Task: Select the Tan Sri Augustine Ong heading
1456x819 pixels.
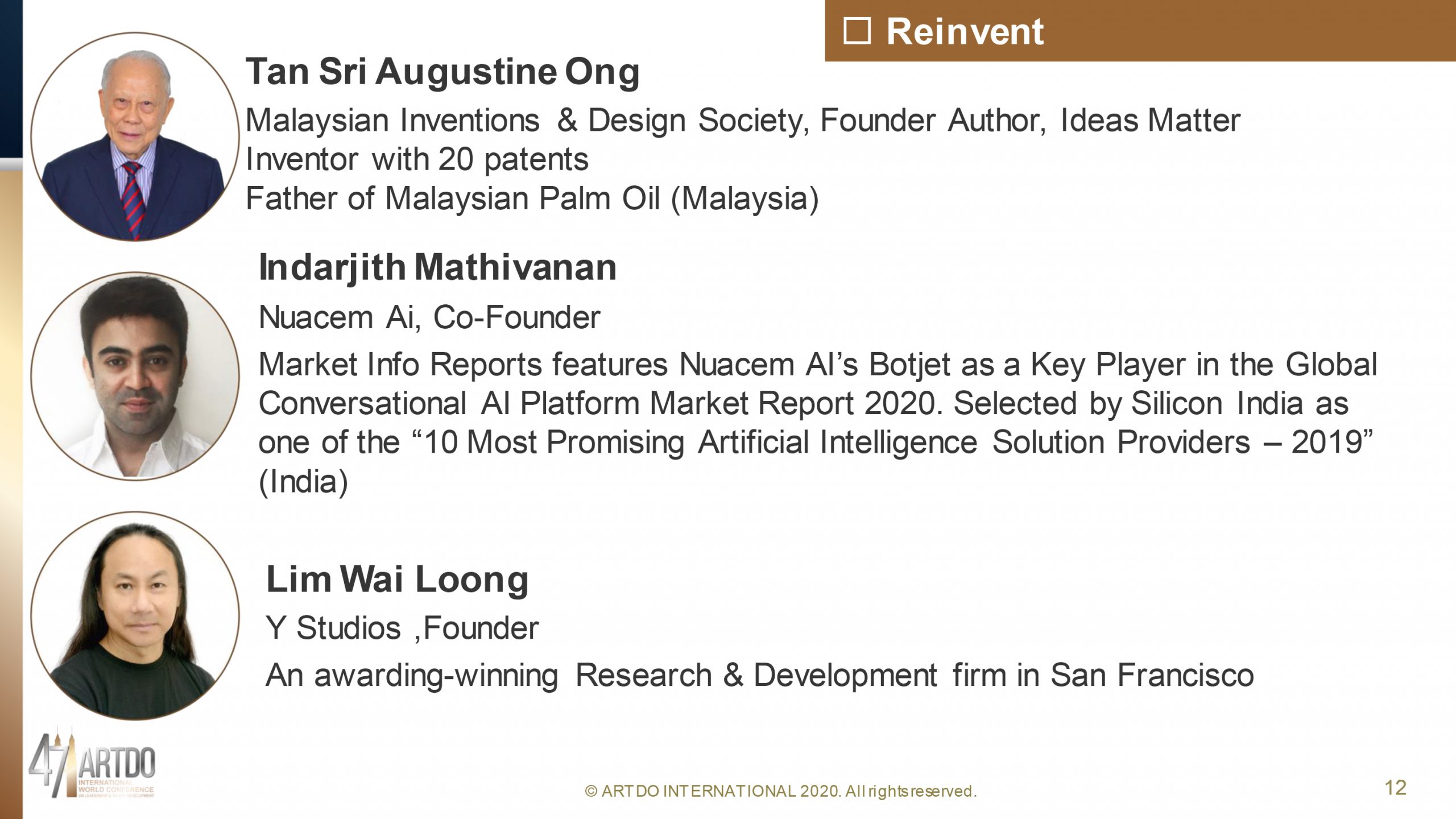Action: click(x=442, y=73)
